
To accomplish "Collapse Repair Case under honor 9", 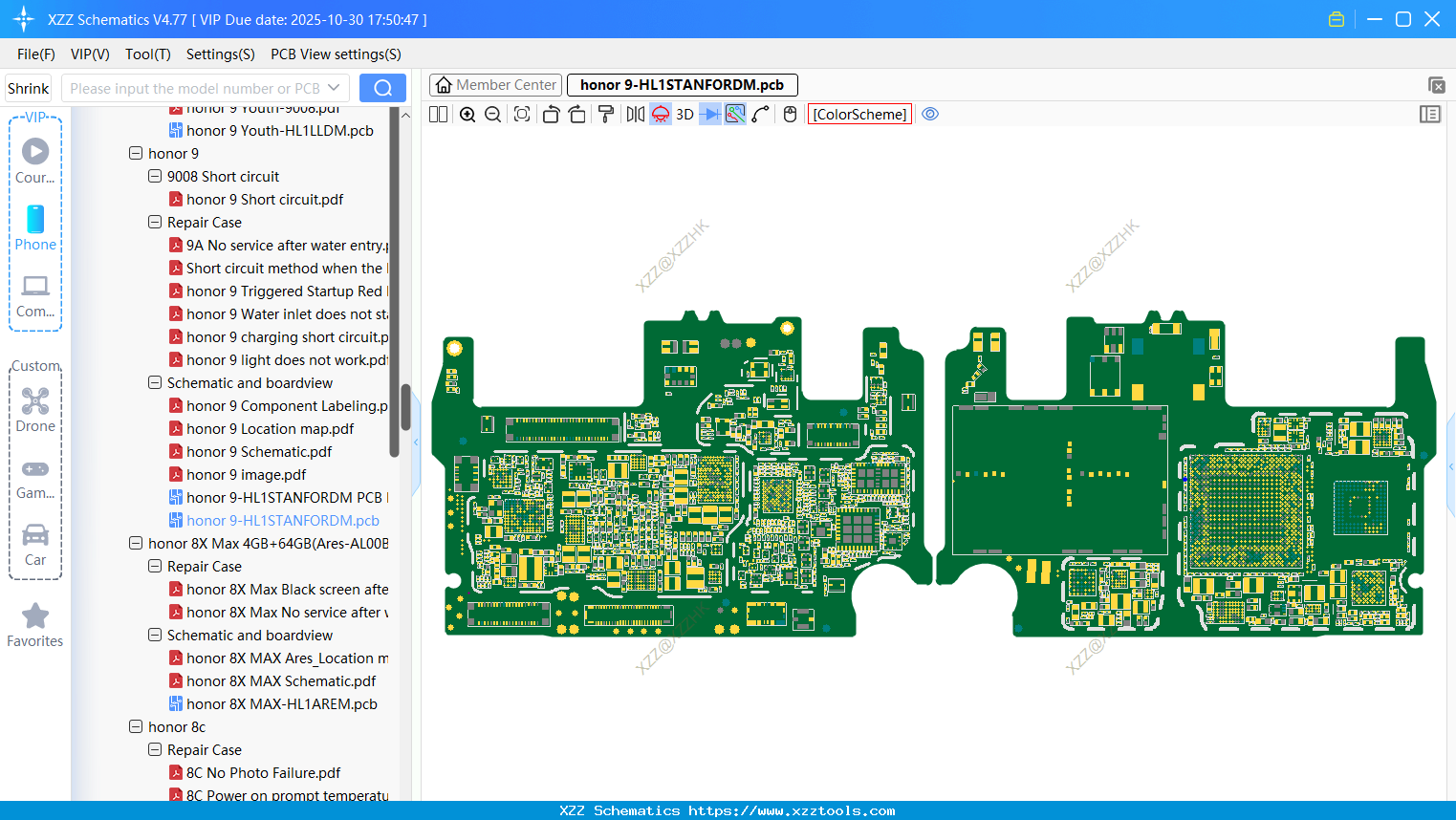I will (155, 222).
